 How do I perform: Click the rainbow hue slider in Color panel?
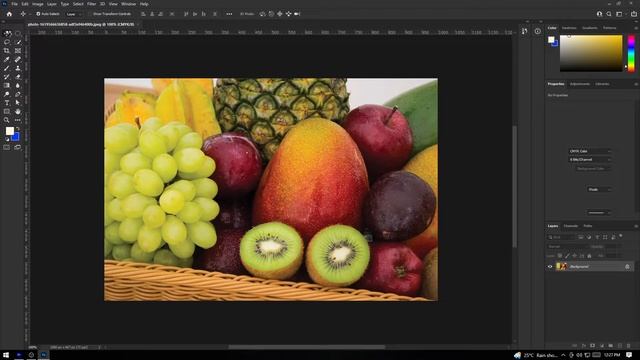(x=631, y=53)
